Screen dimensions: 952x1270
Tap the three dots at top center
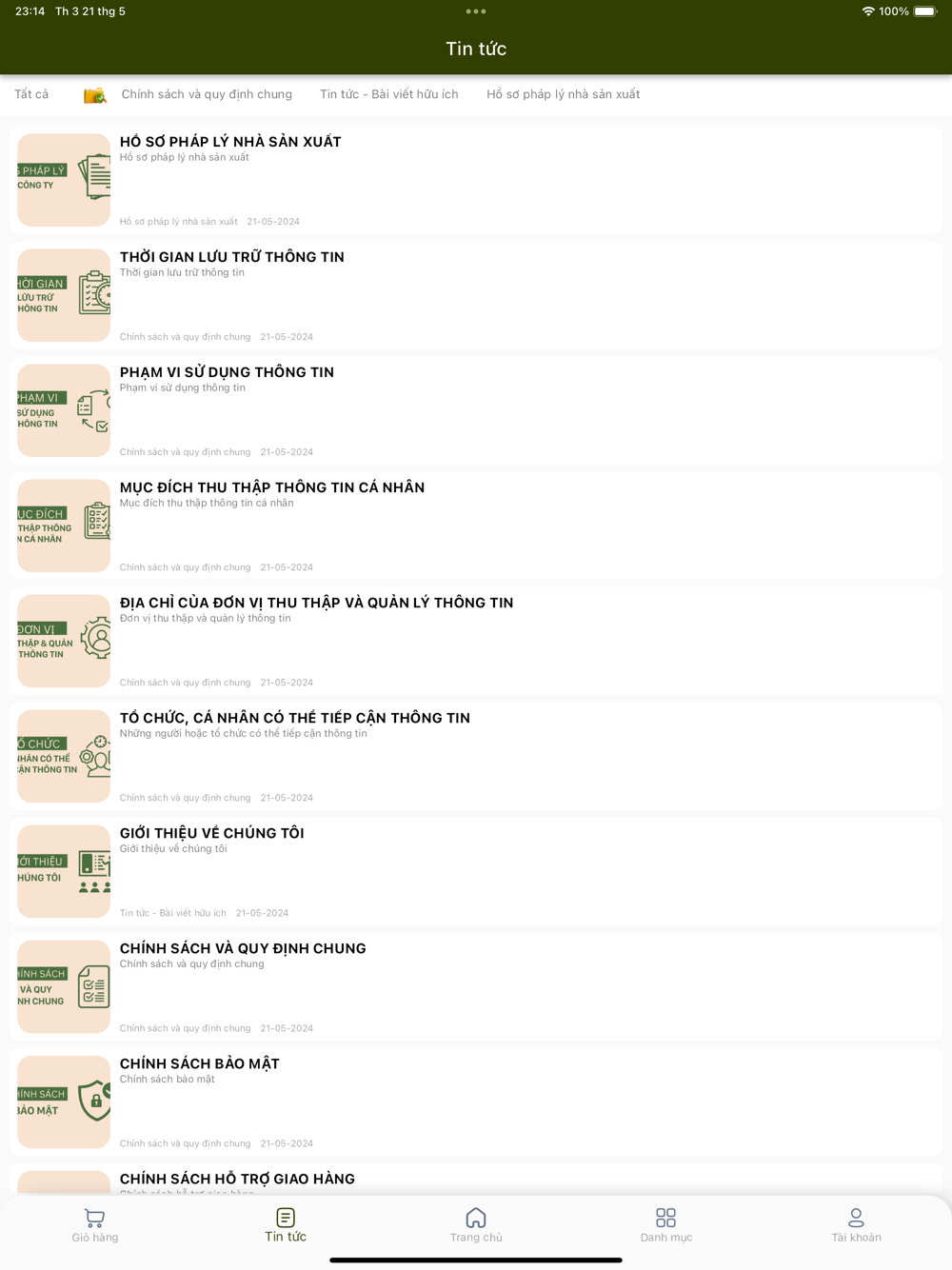[x=476, y=11]
